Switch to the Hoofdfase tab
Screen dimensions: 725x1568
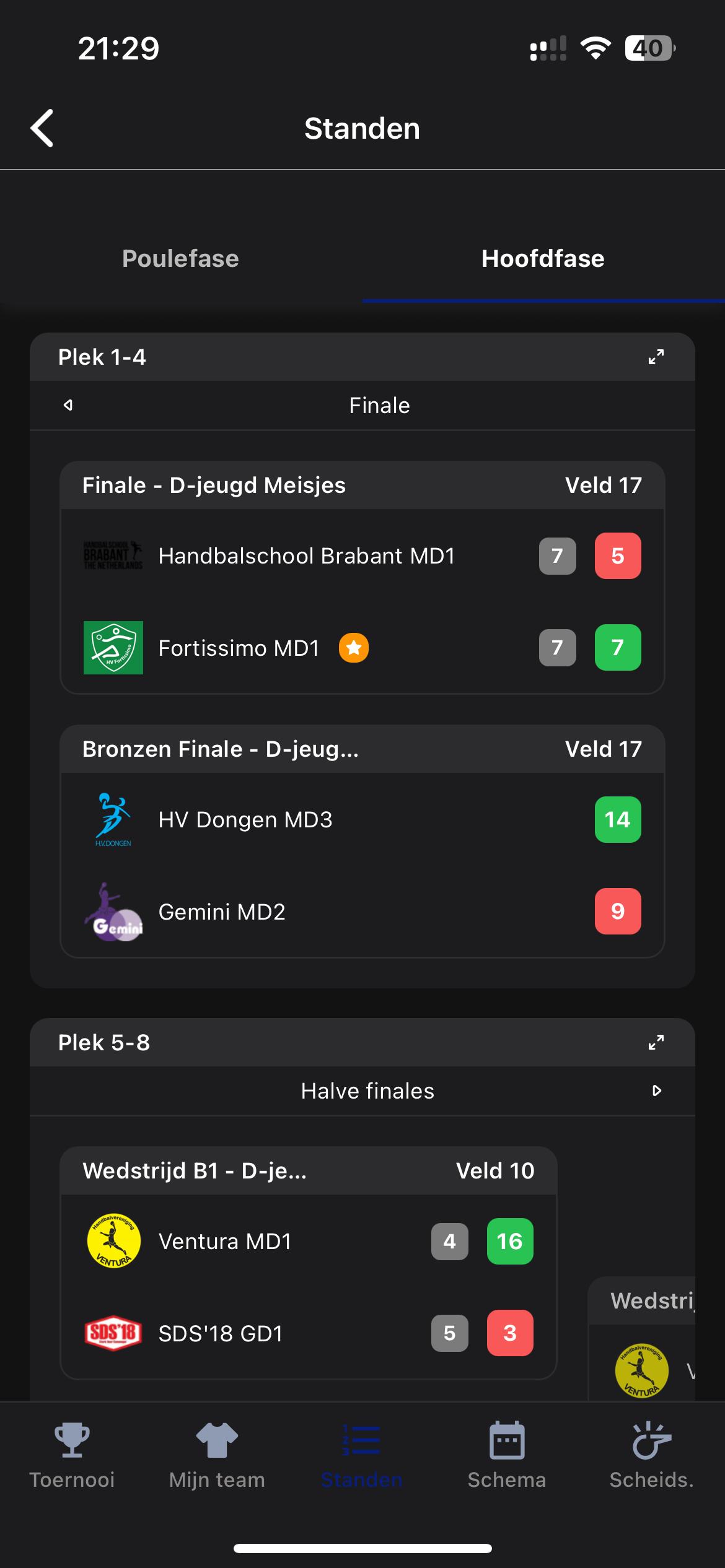tap(543, 258)
